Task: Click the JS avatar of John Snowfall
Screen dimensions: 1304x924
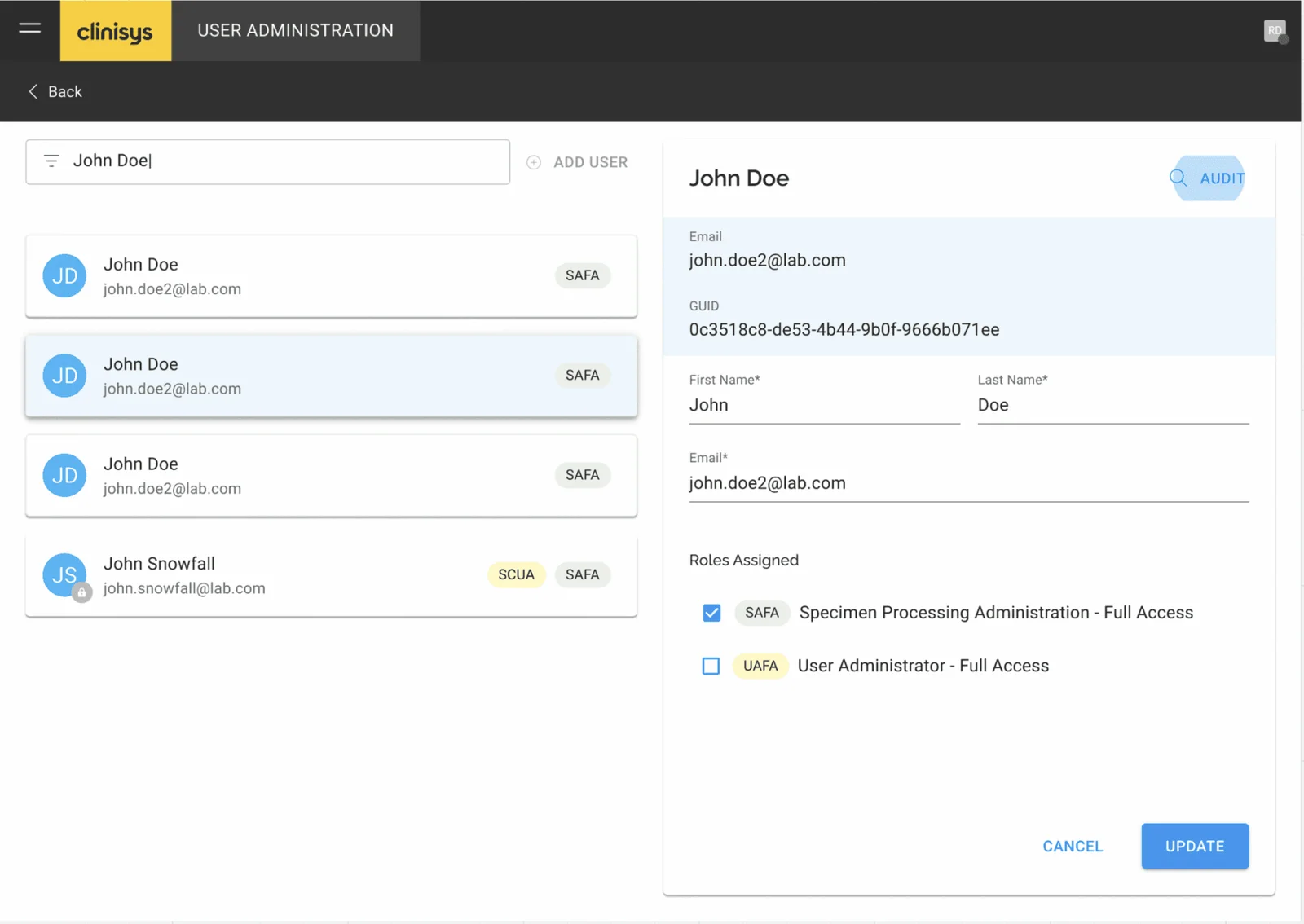Action: pos(64,574)
